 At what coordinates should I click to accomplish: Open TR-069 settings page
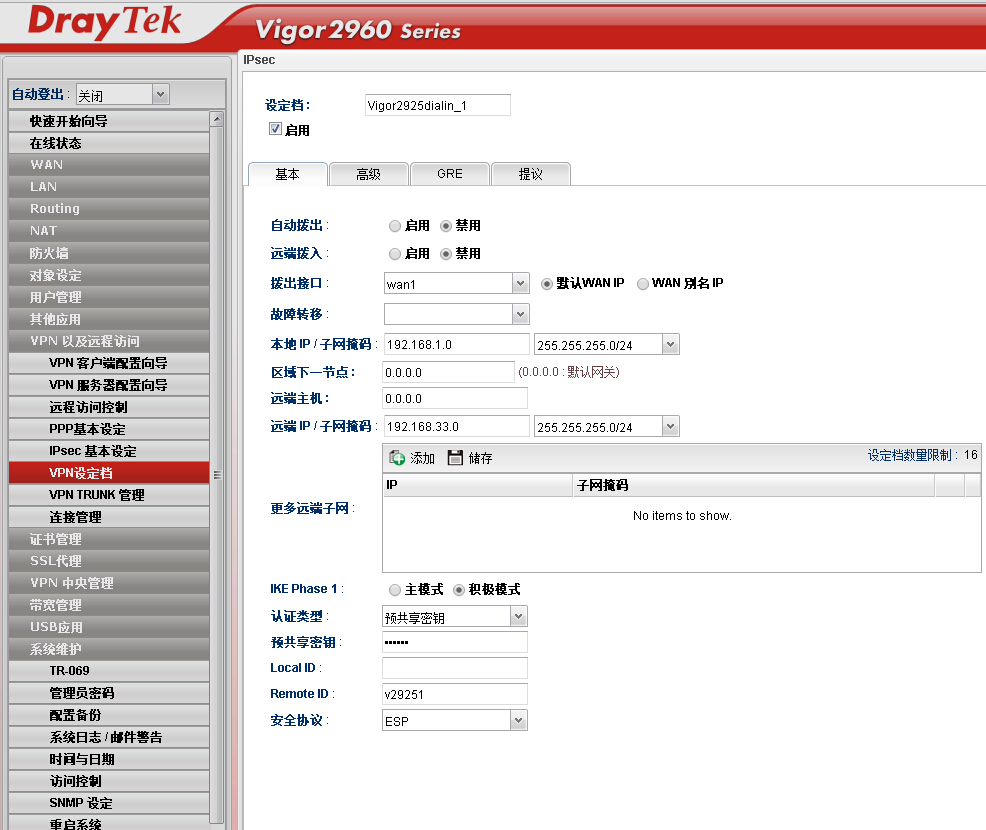pos(109,671)
